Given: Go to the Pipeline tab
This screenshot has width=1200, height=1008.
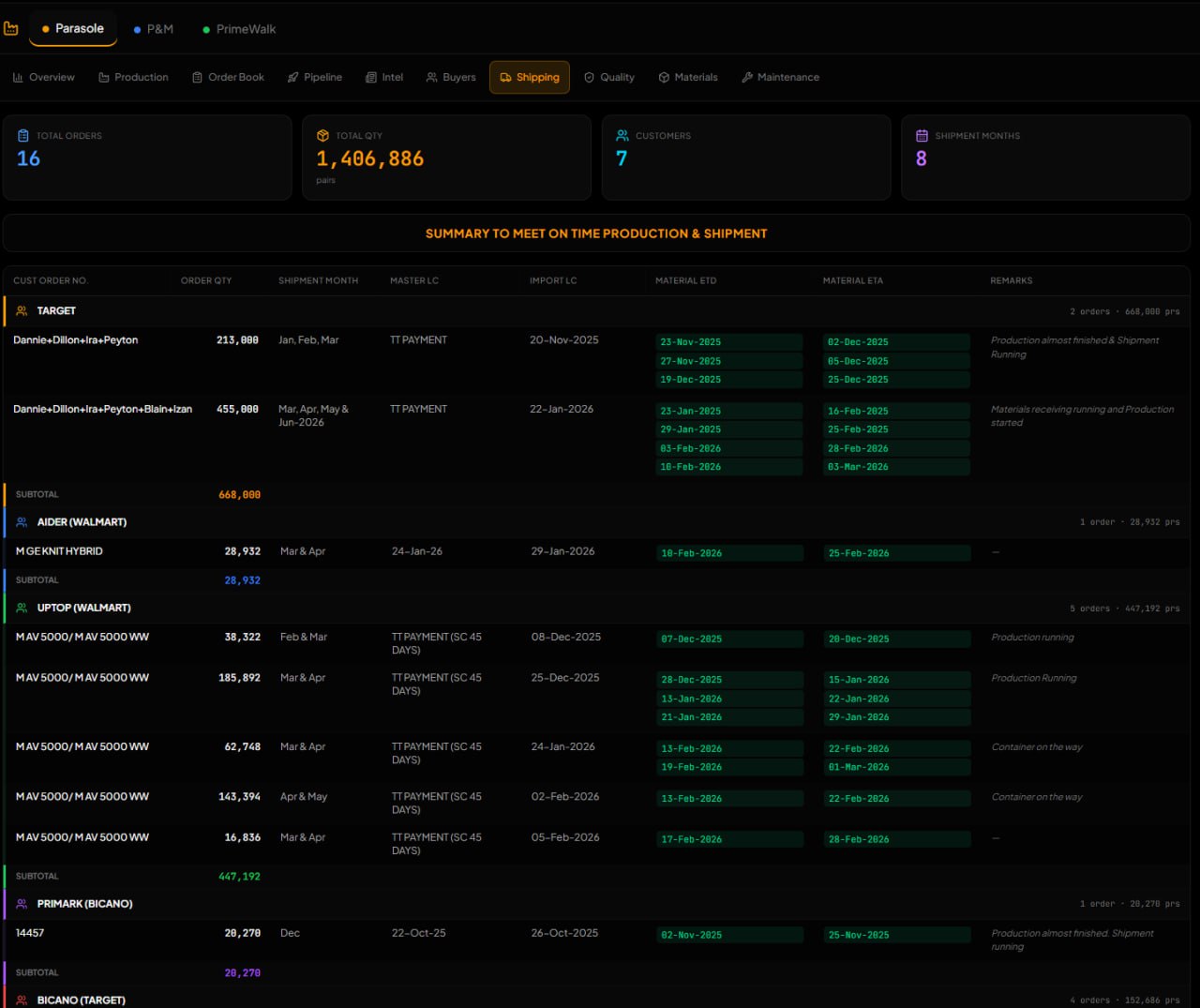Looking at the screenshot, I should (x=314, y=78).
